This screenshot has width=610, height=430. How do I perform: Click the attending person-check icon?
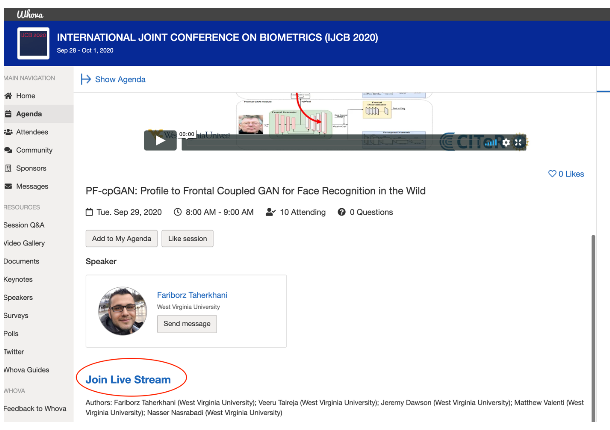click(271, 212)
